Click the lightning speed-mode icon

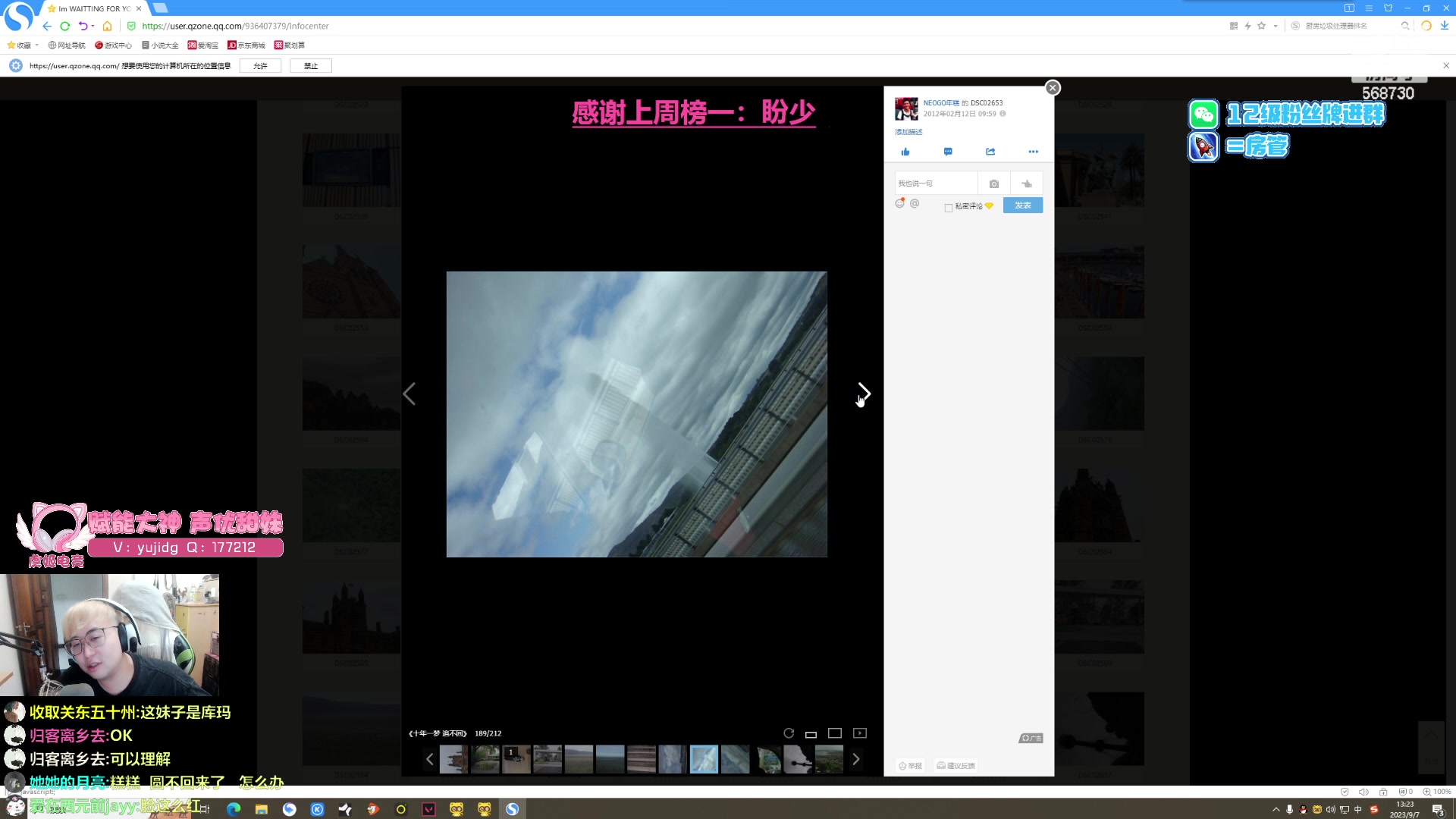[1247, 26]
